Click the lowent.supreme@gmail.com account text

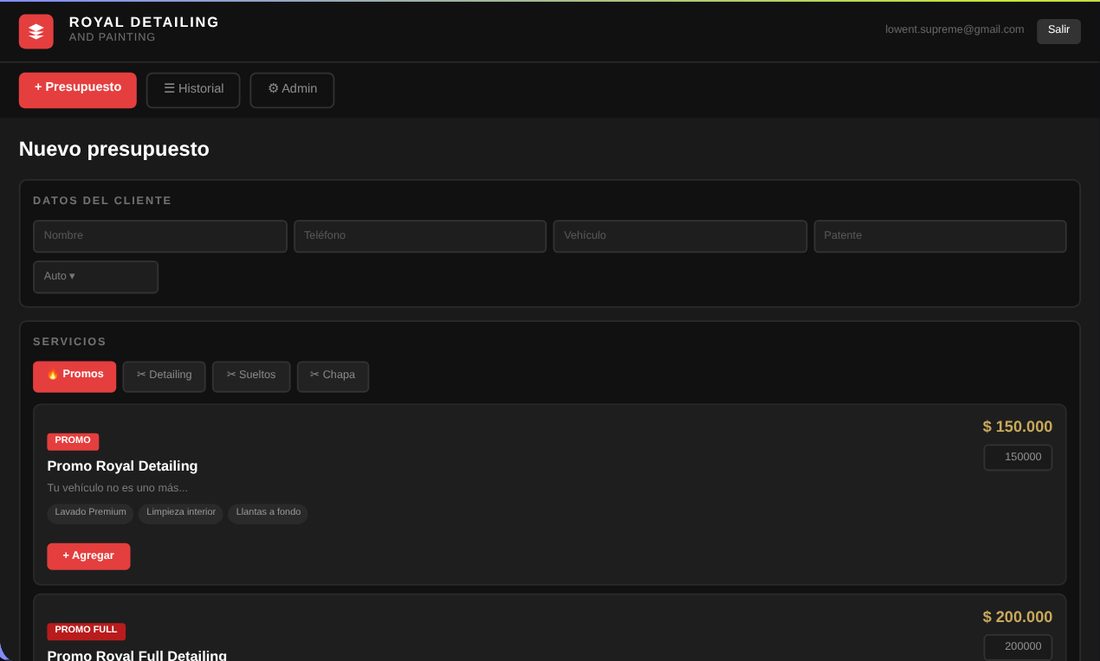pos(954,29)
